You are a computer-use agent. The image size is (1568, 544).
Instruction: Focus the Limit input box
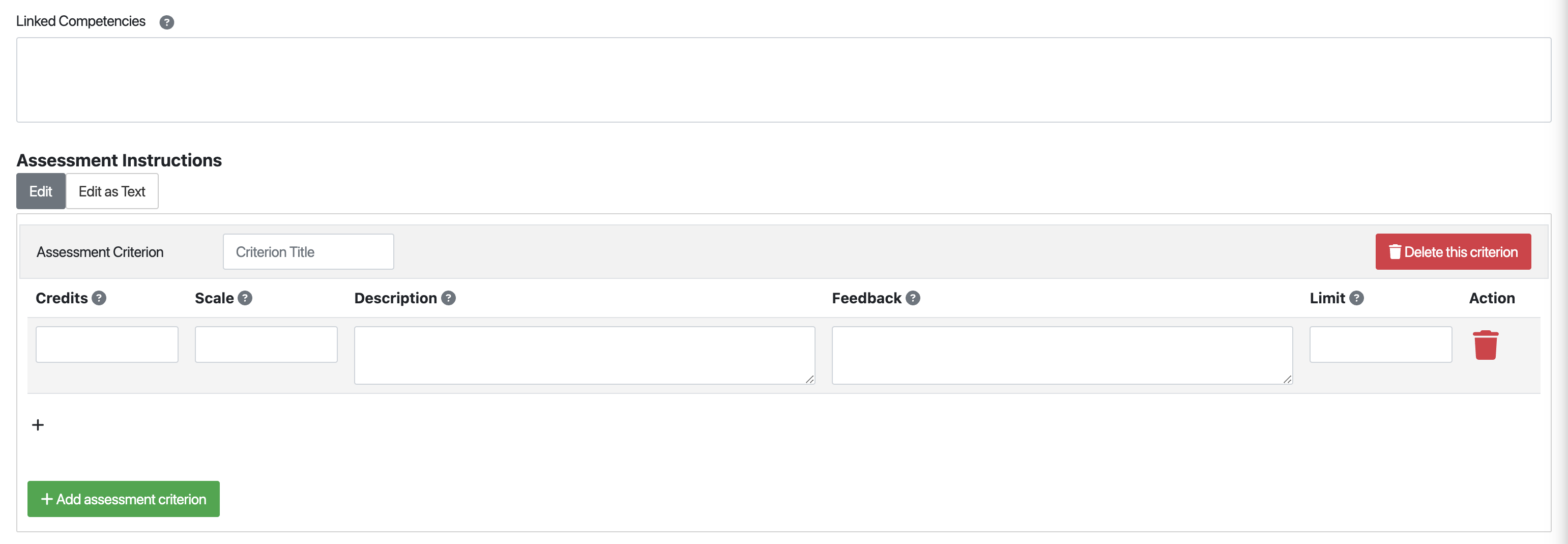tap(1380, 344)
